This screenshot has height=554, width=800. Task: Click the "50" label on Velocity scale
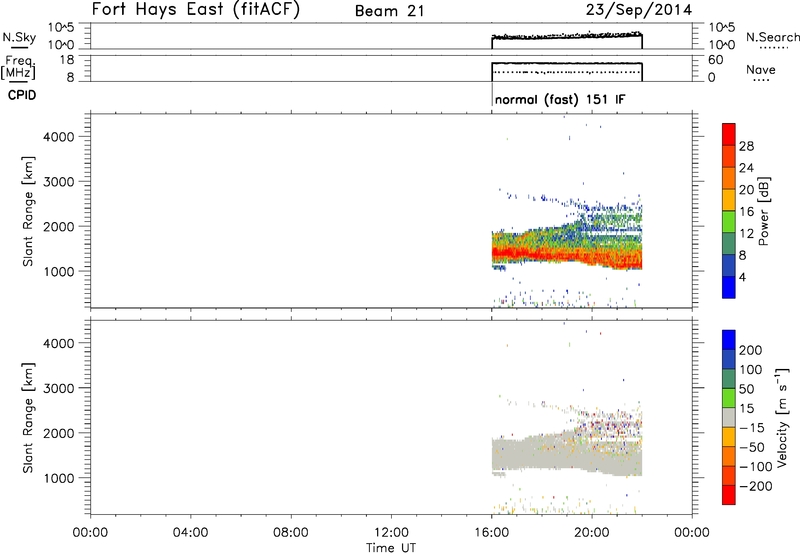click(746, 389)
